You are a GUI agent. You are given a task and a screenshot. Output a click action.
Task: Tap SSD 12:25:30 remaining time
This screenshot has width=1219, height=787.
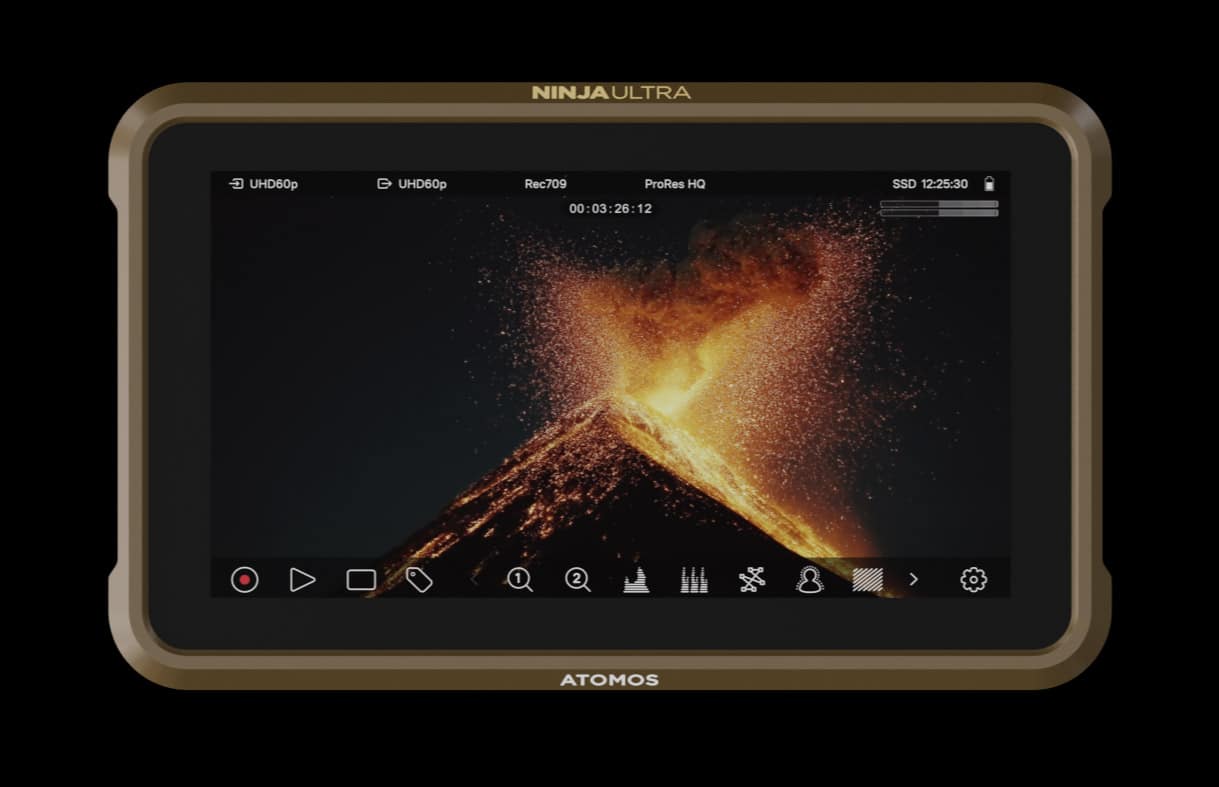(x=929, y=184)
